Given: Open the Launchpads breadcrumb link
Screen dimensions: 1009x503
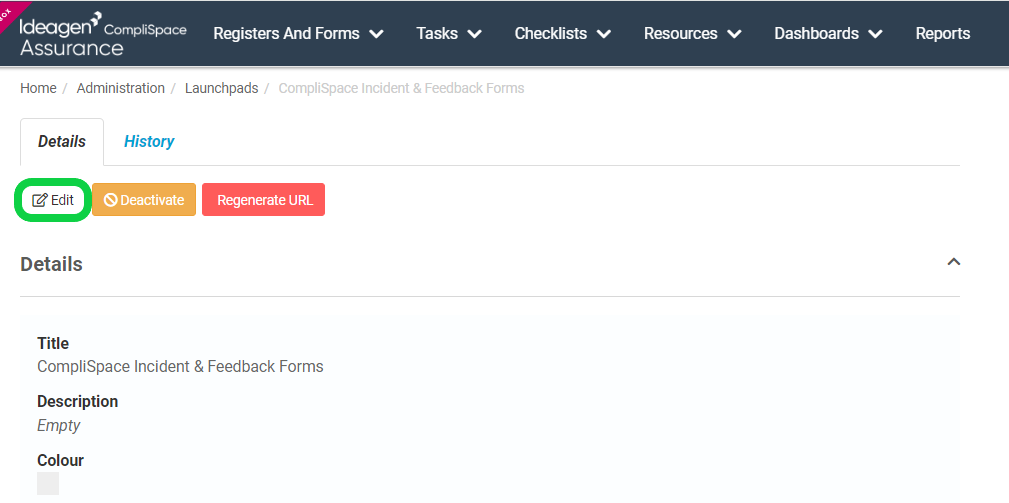Looking at the screenshot, I should click(x=221, y=88).
